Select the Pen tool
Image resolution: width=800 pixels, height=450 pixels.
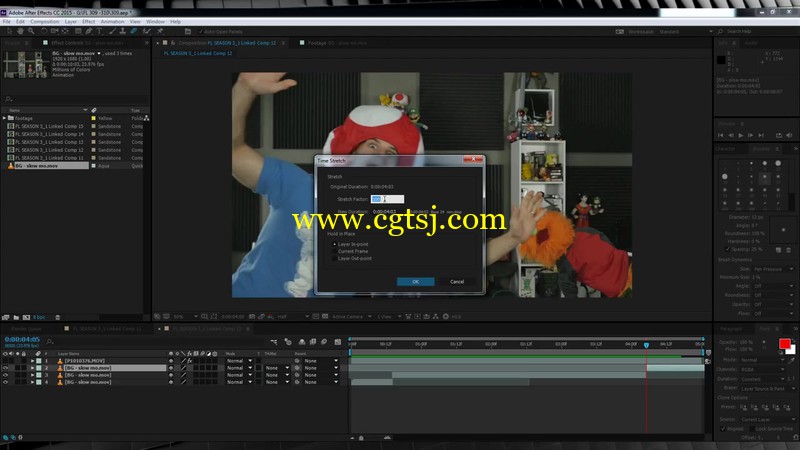point(89,31)
